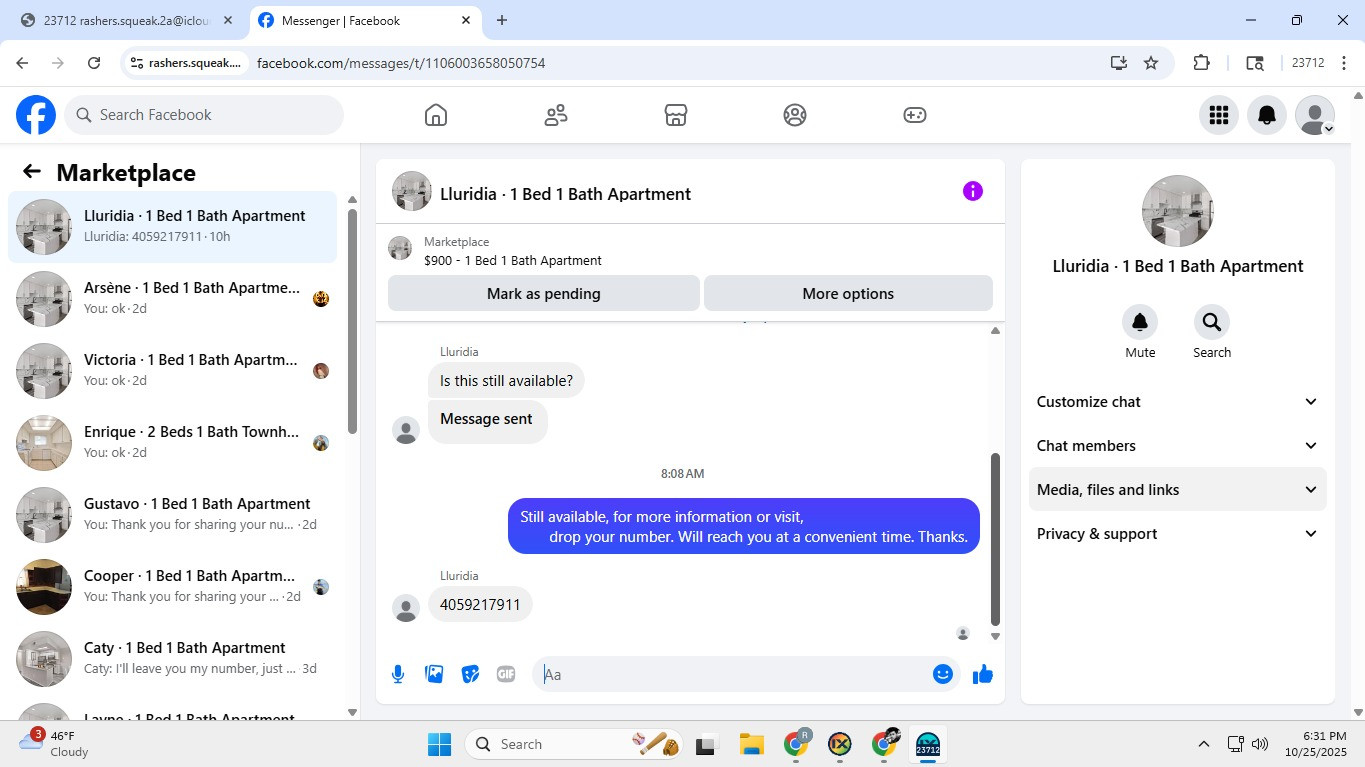Open browser extensions puzzle icon
Viewport: 1365px width, 767px height.
coord(1201,63)
